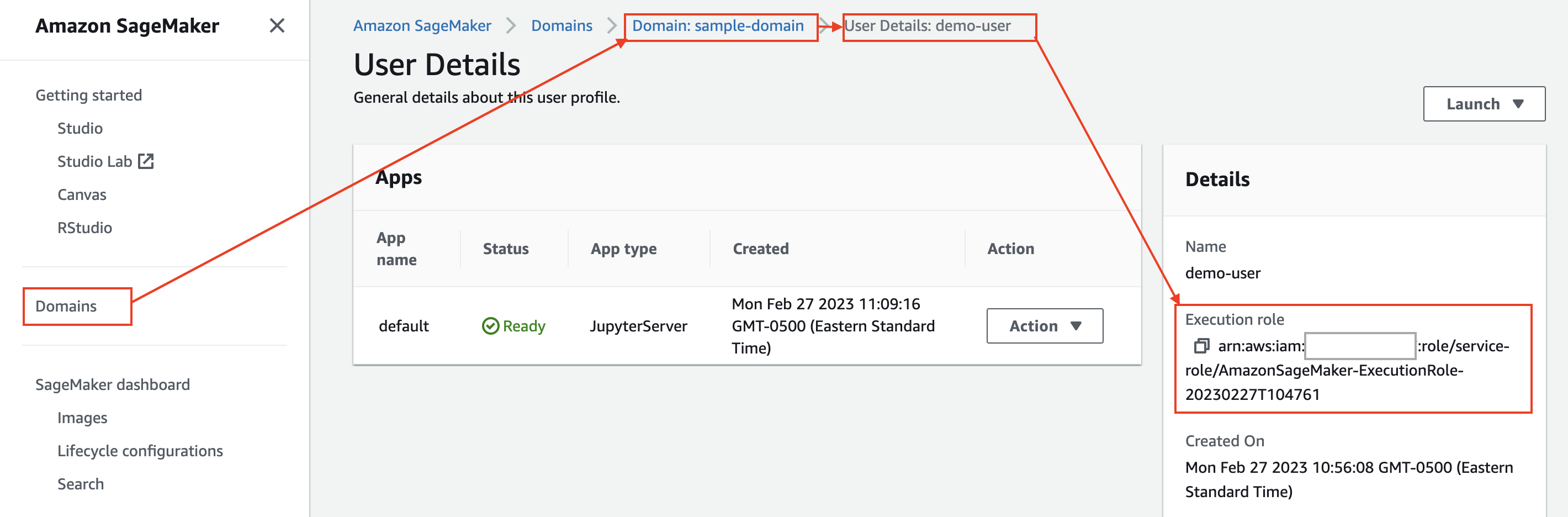Close the Amazon SageMaker navigation panel
The height and width of the screenshot is (517, 1568).
pyautogui.click(x=277, y=25)
